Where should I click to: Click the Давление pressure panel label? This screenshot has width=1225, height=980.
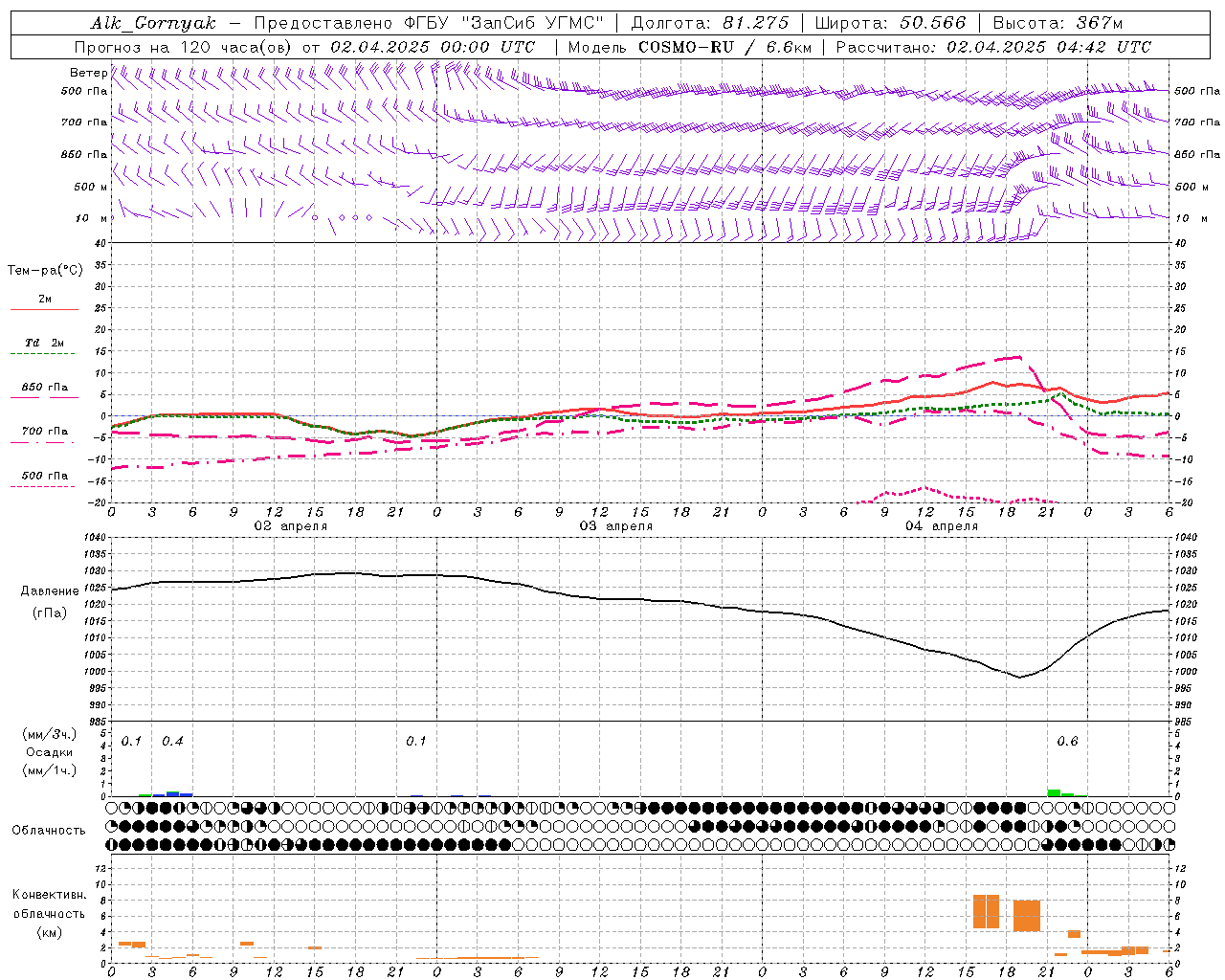[50, 591]
